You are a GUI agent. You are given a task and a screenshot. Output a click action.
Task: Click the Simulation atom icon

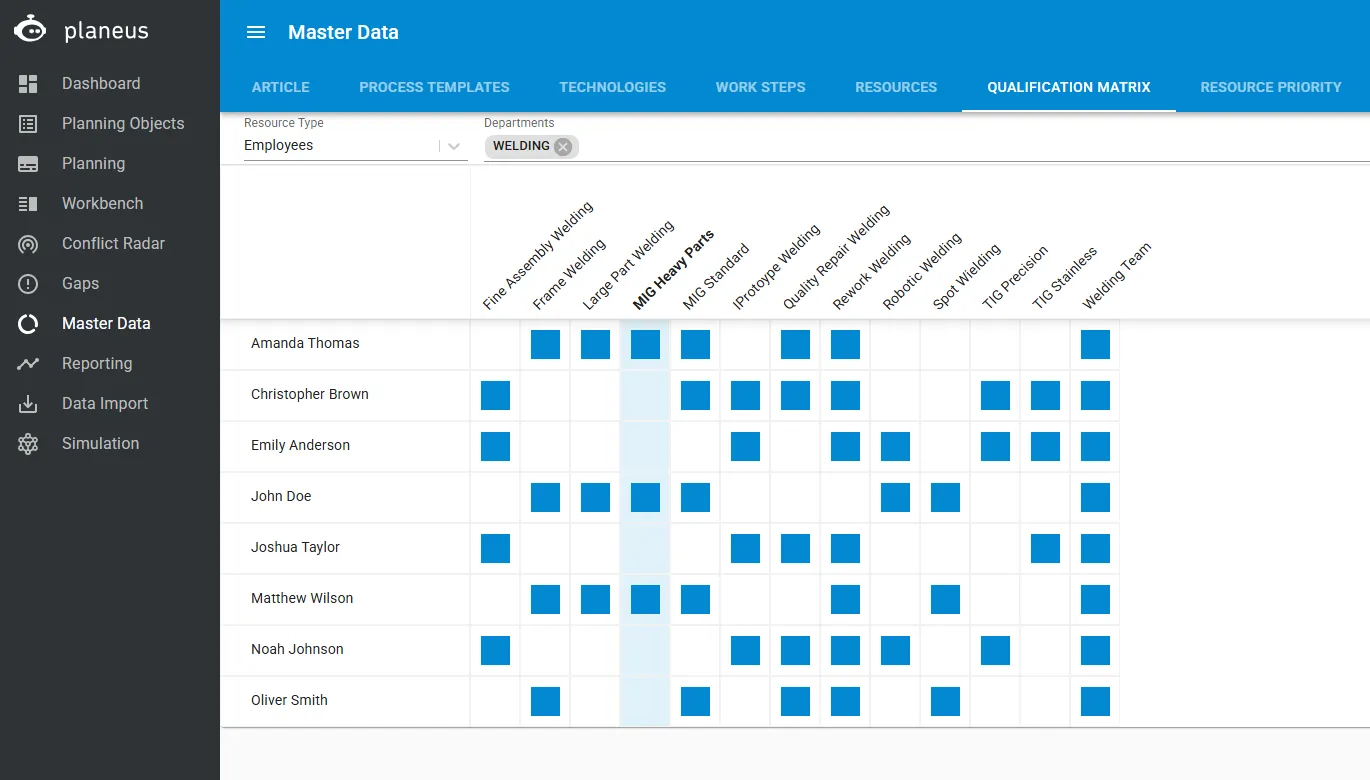[28, 444]
